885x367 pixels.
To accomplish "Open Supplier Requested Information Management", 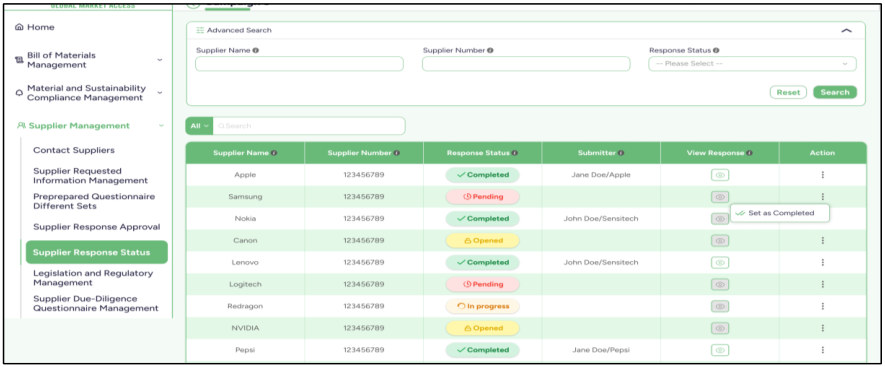I will tap(90, 176).
